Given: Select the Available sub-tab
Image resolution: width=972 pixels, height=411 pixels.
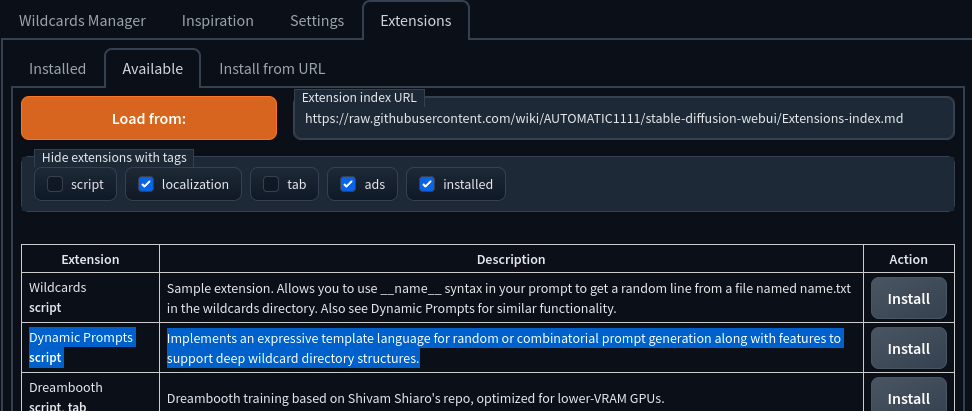Looking at the screenshot, I should pyautogui.click(x=152, y=69).
